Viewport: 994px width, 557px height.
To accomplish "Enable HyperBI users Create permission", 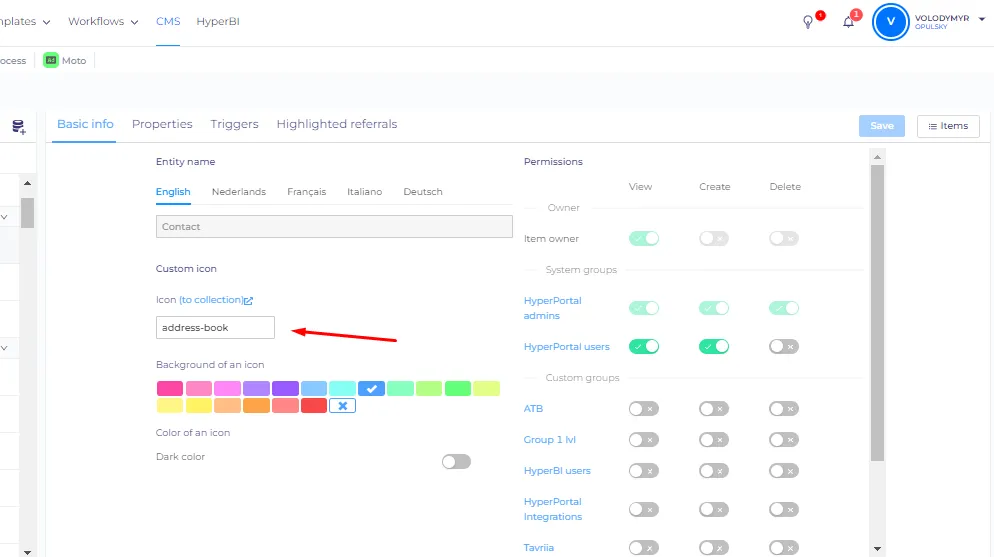I will pos(714,471).
